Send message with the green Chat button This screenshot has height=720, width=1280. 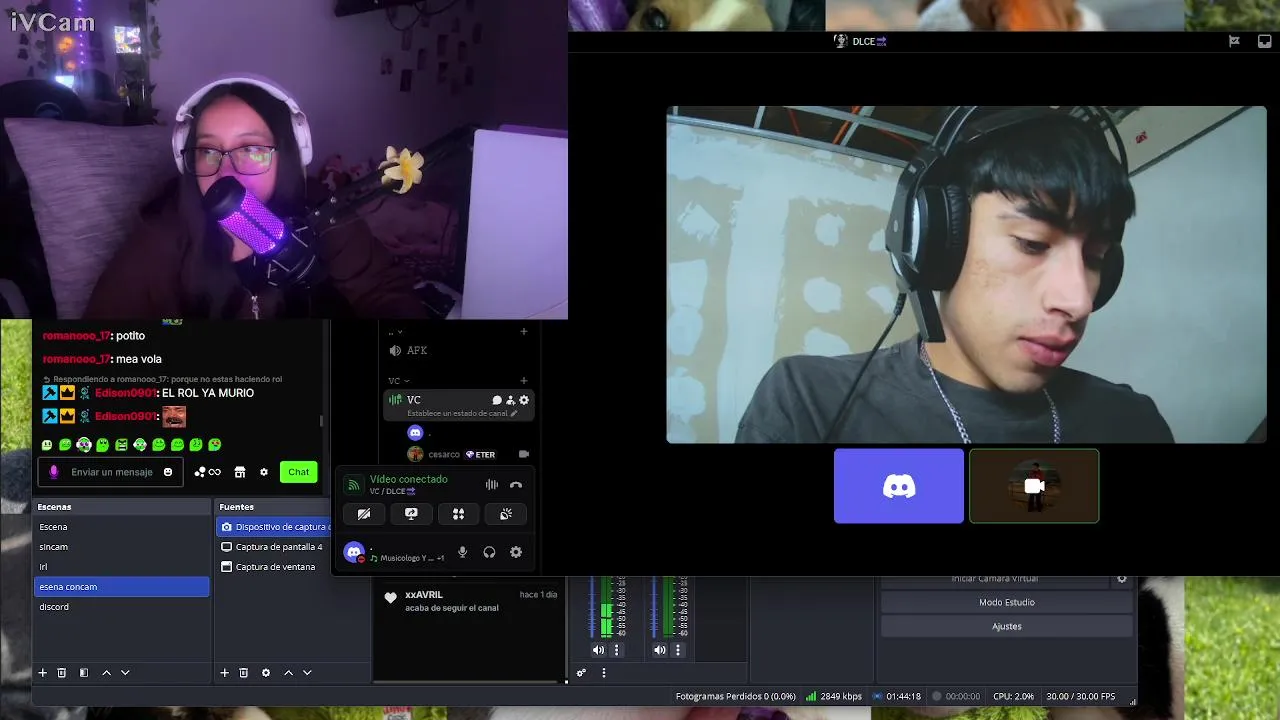coord(298,472)
